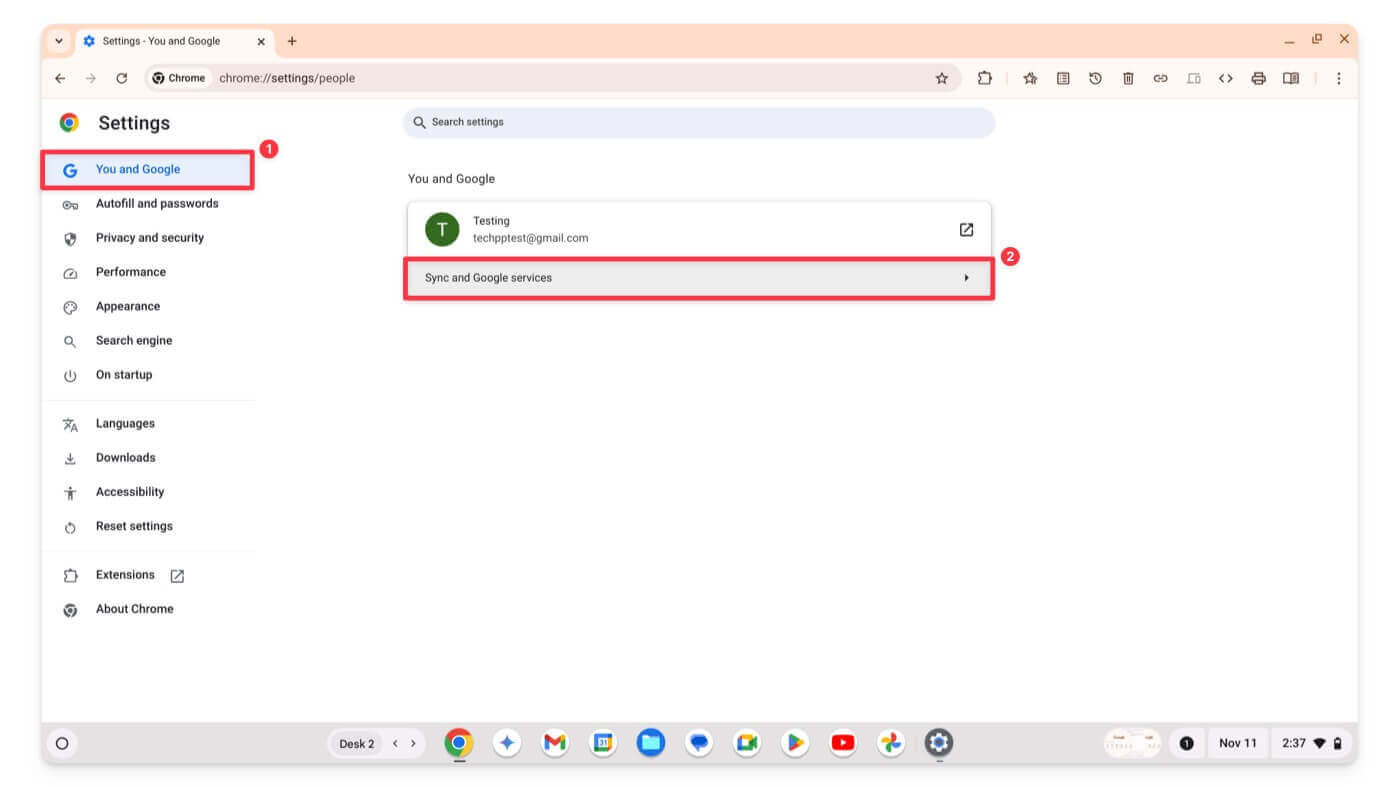The height and width of the screenshot is (787, 1399).
Task: Open Google Photos from the shelf
Action: (x=891, y=743)
